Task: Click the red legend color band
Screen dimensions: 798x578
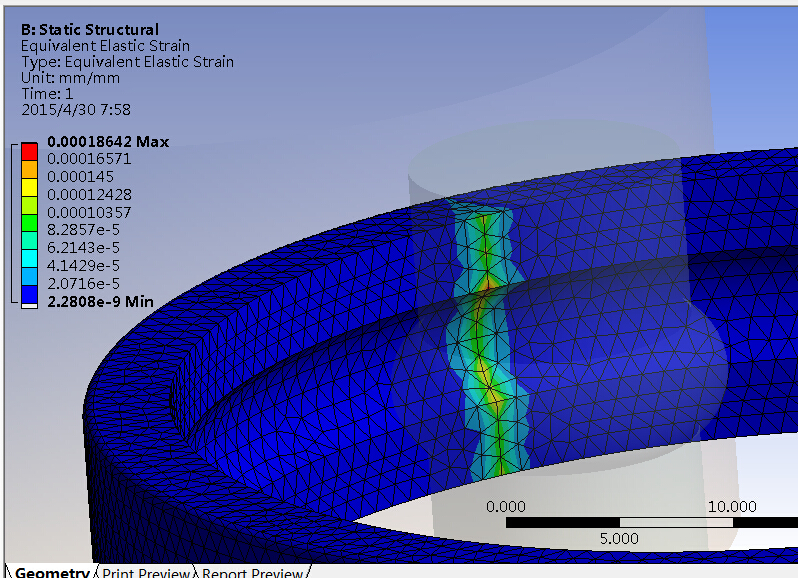Action: pyautogui.click(x=30, y=152)
